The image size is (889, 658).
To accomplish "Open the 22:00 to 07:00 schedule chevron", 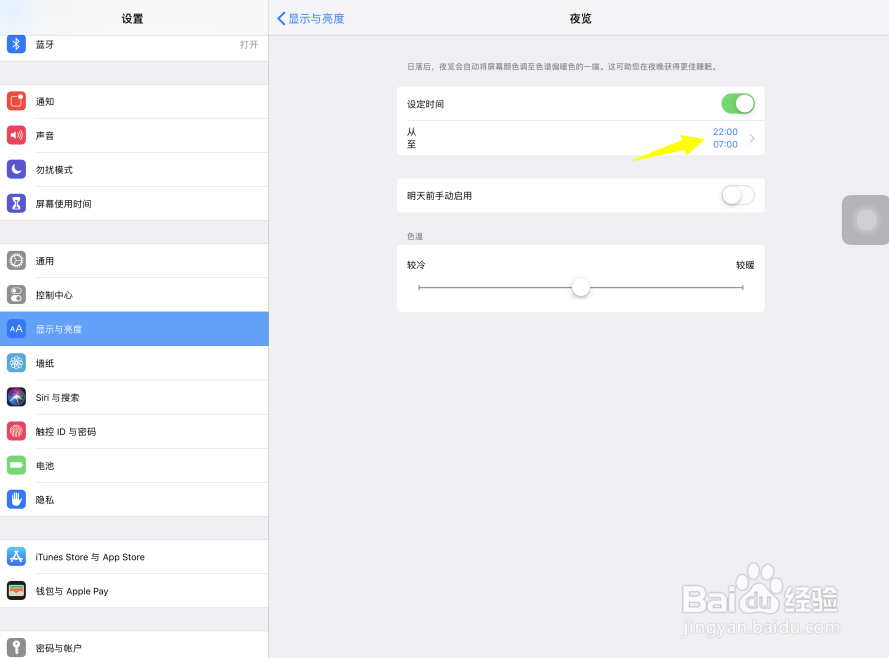I will click(752, 138).
